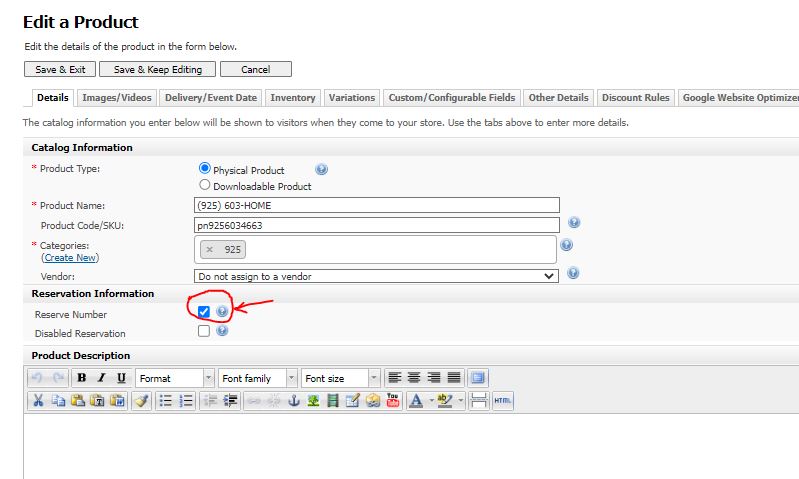Click the text color A icon

(416, 401)
